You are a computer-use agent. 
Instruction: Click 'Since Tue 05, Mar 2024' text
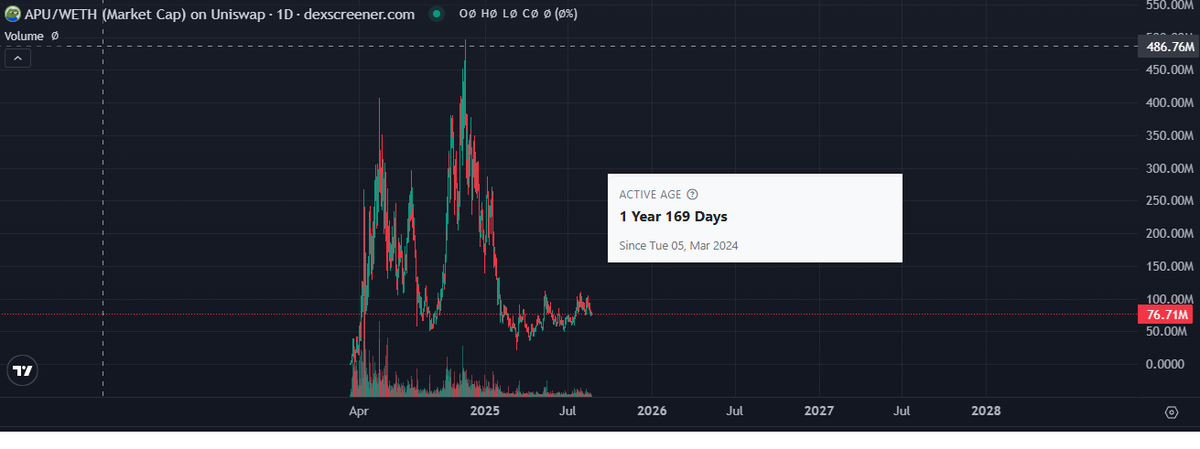point(679,245)
